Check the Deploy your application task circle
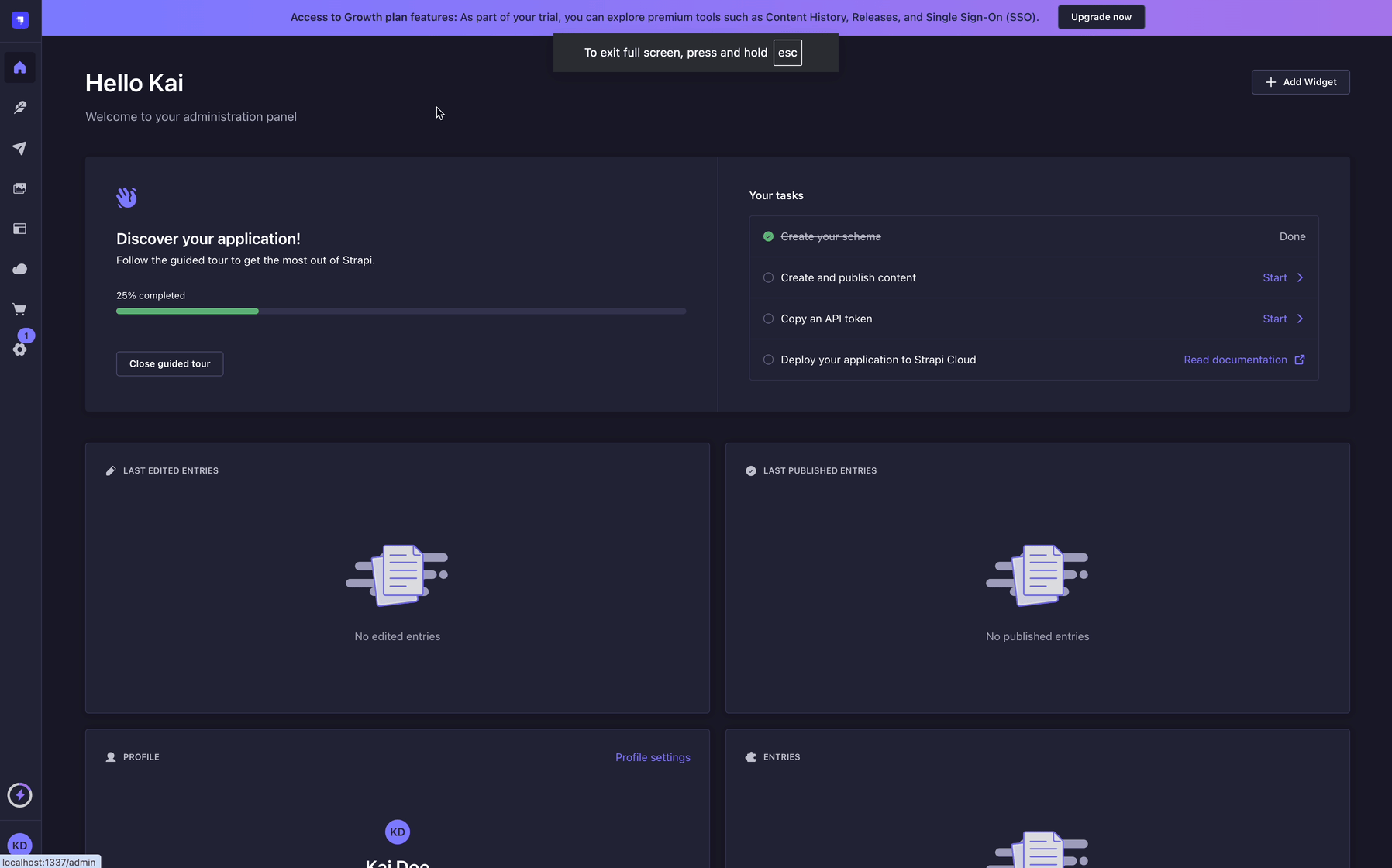Viewport: 1392px width, 868px height. click(768, 360)
